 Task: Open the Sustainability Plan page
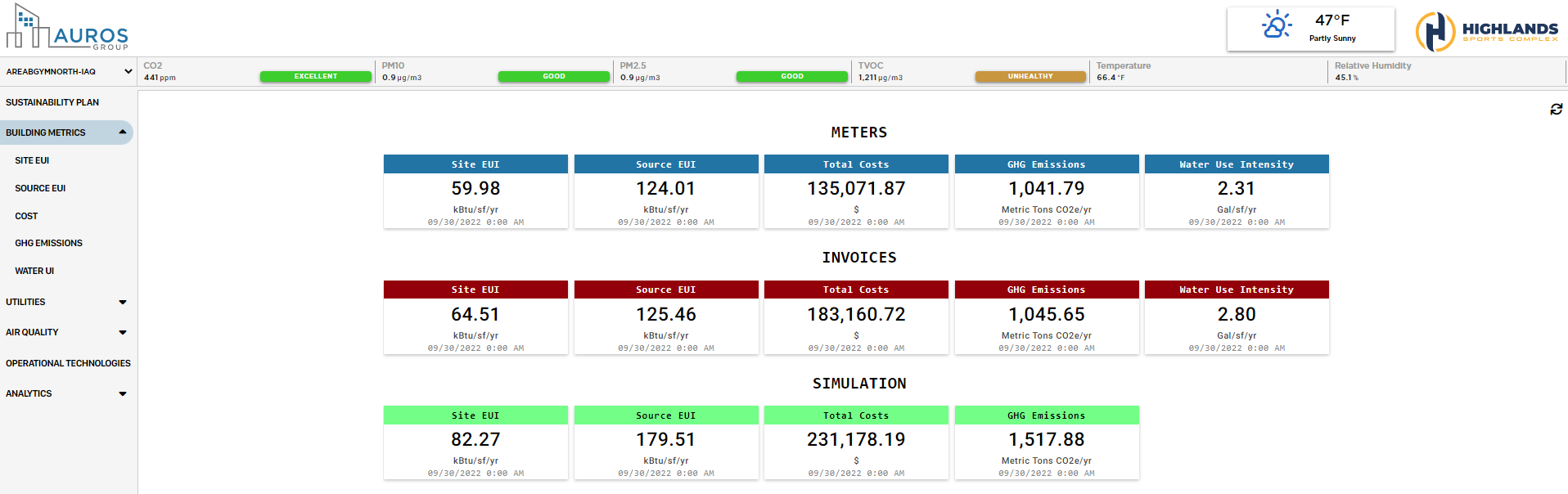[x=52, y=102]
